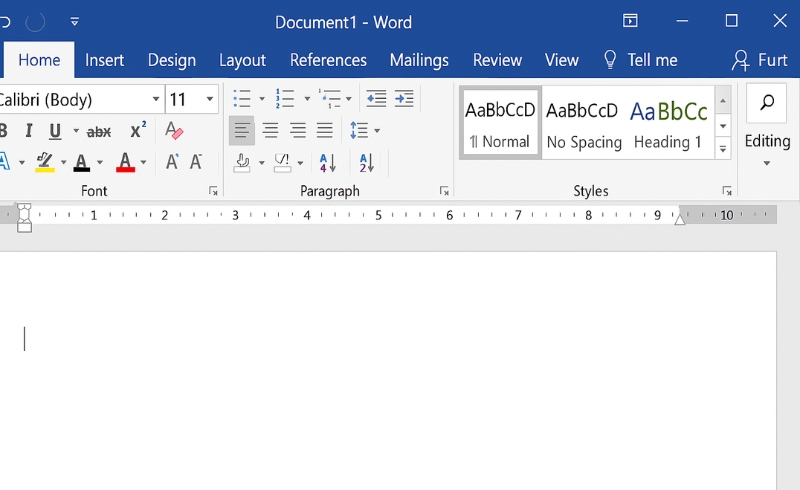Customize Quick Access Toolbar arrow
Screen dimensions: 800x490
pos(74,21)
